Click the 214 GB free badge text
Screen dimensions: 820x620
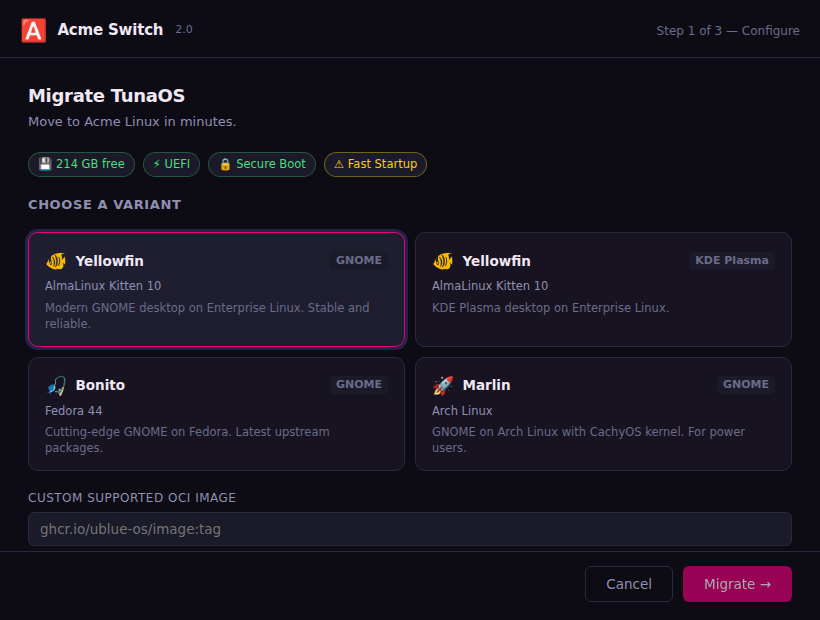90,164
